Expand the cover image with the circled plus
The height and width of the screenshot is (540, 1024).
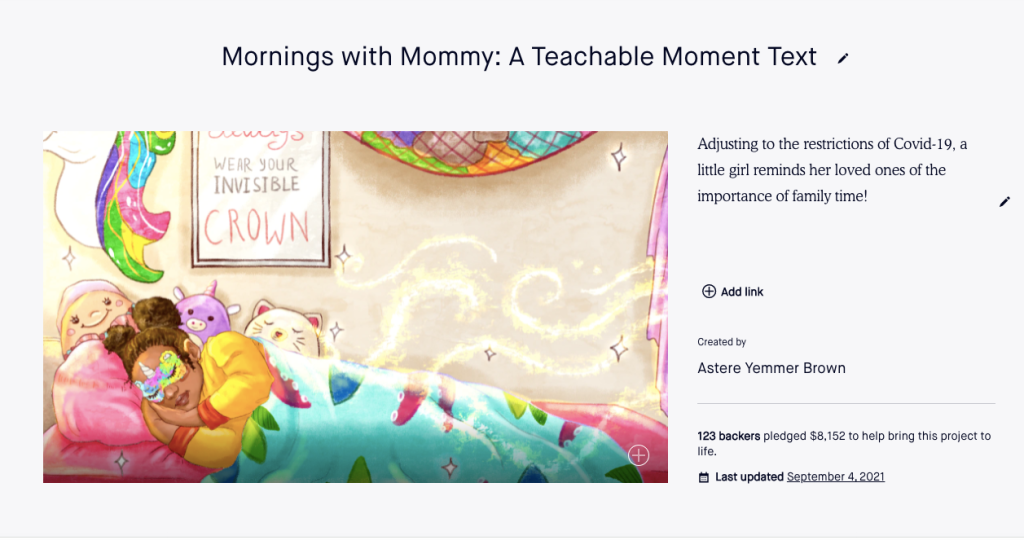click(x=638, y=456)
